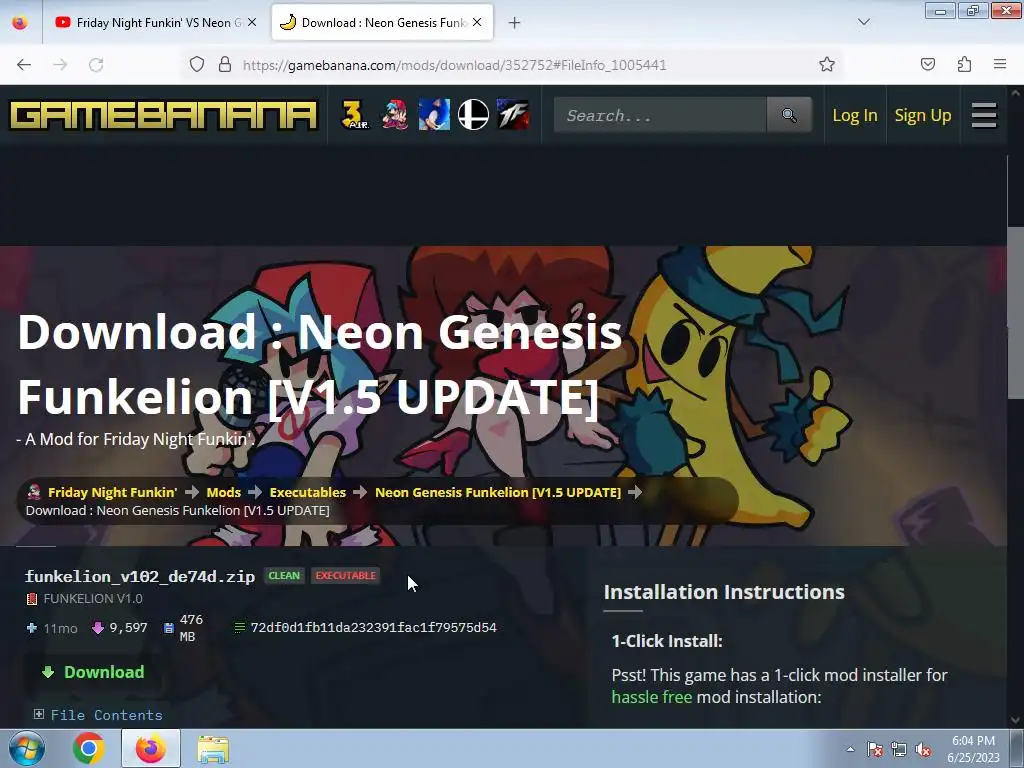The height and width of the screenshot is (768, 1024).
Task: Click the Log In link
Action: (854, 116)
